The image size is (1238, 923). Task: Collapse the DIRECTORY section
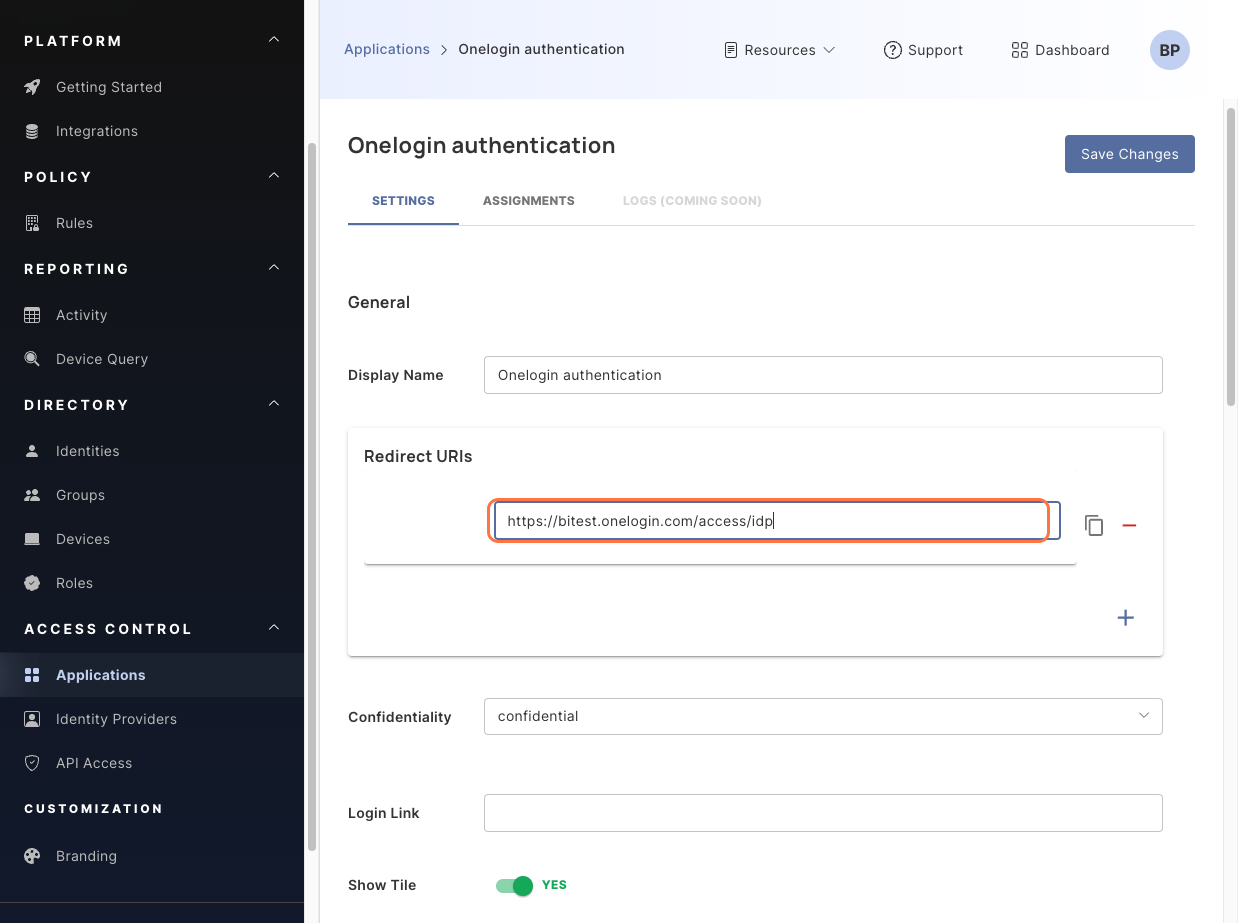pos(274,404)
